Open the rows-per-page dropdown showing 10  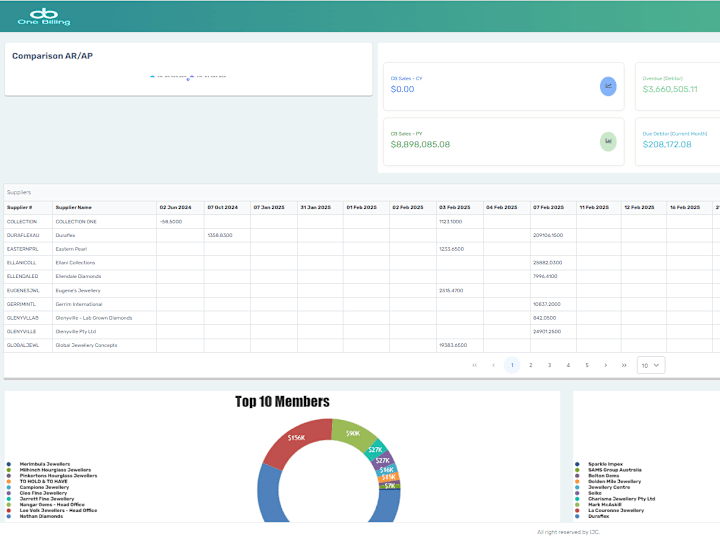pos(651,365)
